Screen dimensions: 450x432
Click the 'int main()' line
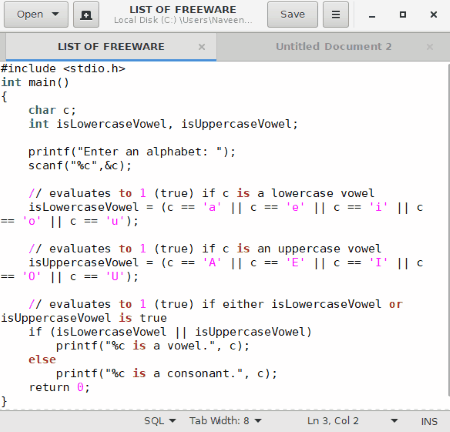(x=35, y=82)
